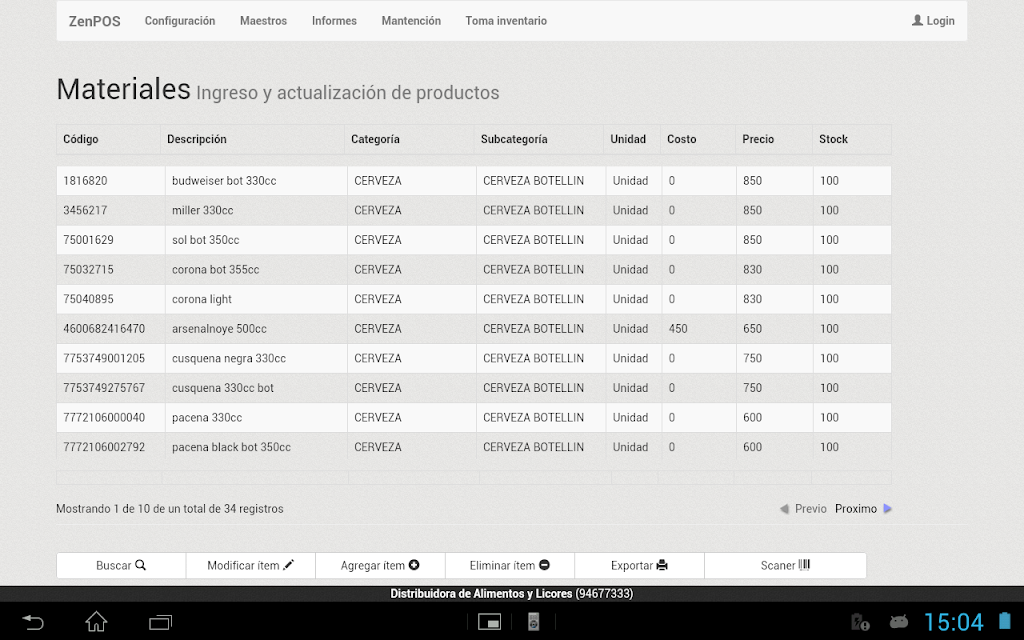Click the ZenPOS brand link
Screen dimensions: 1024x640
pyautogui.click(x=95, y=21)
